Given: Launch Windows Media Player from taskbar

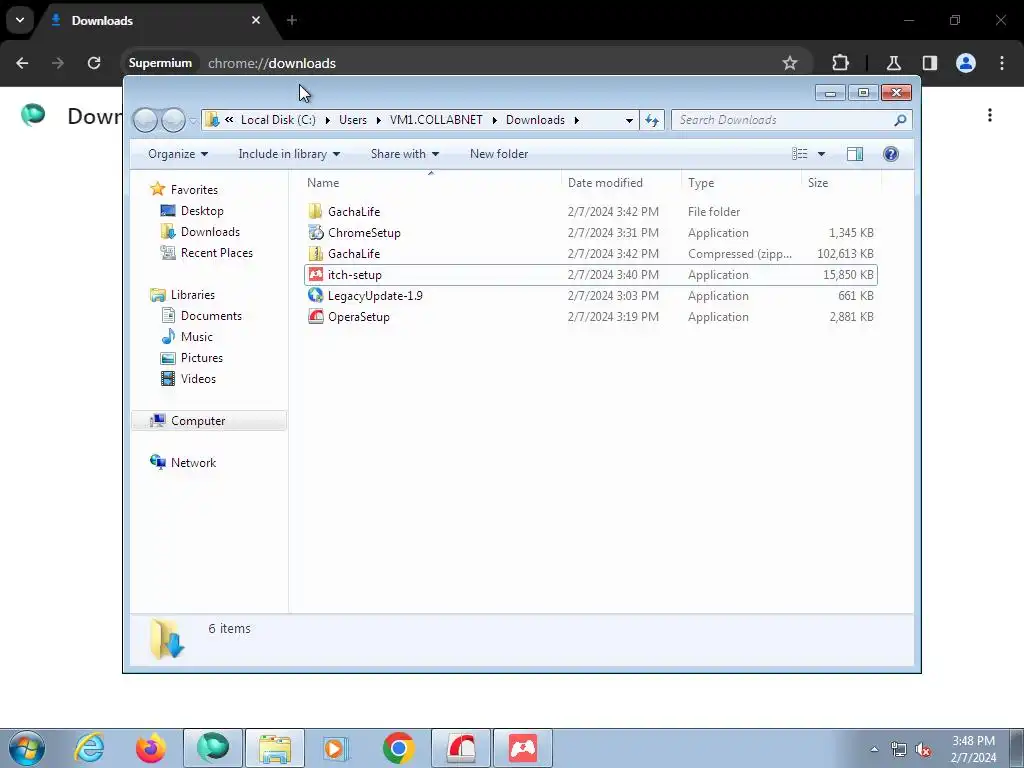Looking at the screenshot, I should tap(336, 748).
